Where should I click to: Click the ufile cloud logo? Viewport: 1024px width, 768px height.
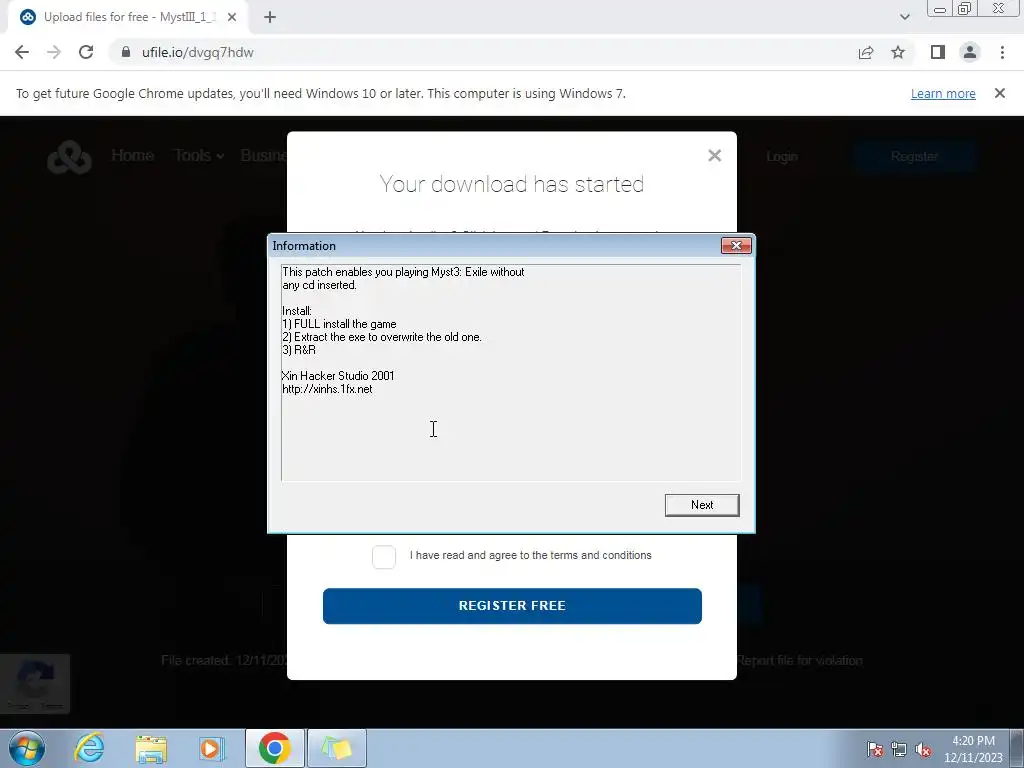pos(69,157)
